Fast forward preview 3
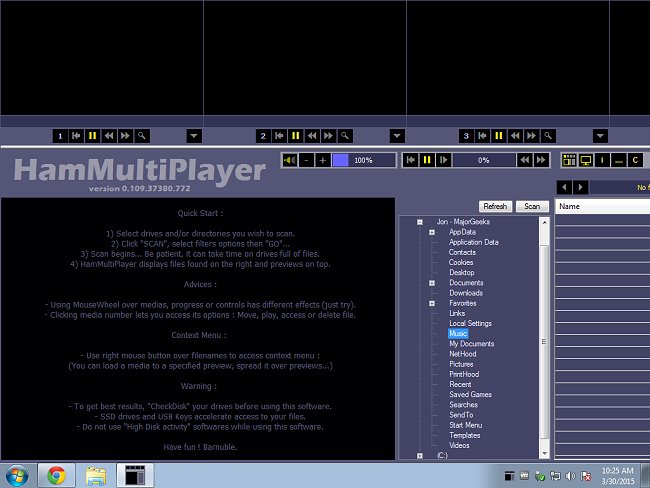This screenshot has height=488, width=650. 531,136
